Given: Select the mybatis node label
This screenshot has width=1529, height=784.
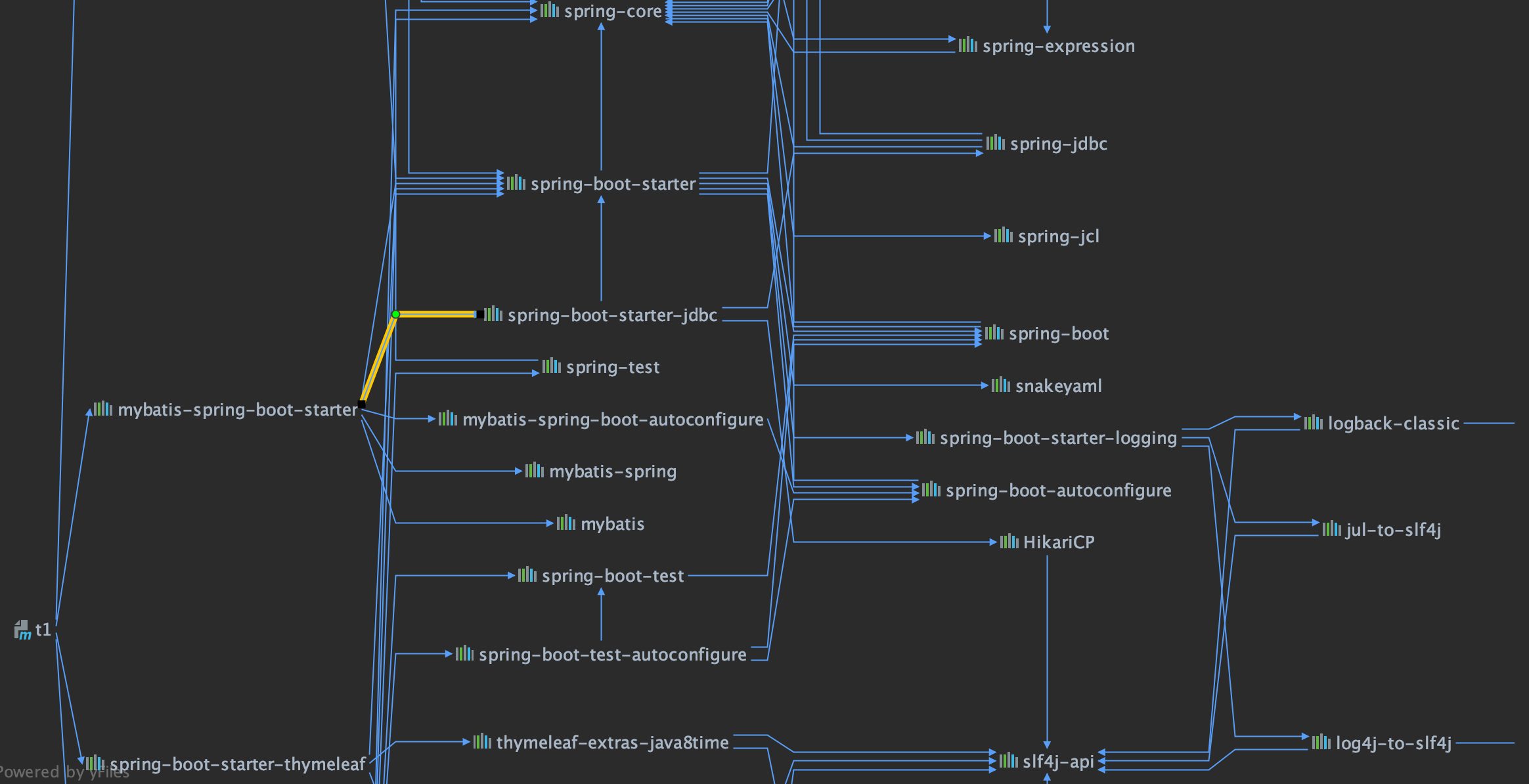Looking at the screenshot, I should tap(613, 524).
